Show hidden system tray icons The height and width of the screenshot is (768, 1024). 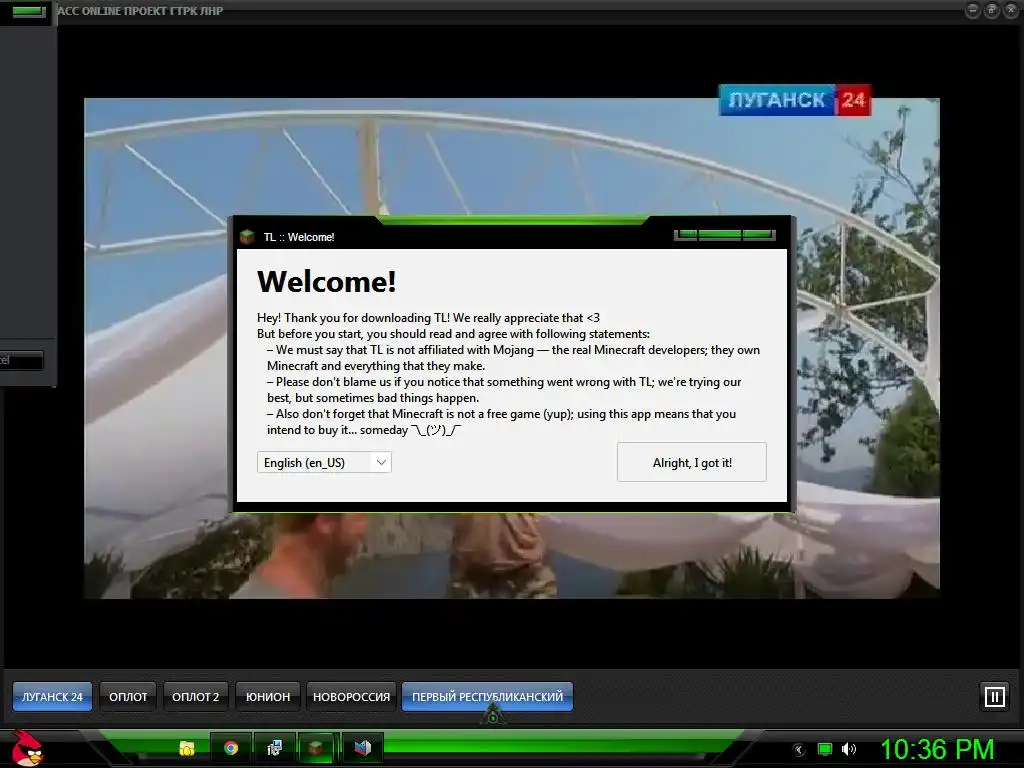pyautogui.click(x=799, y=750)
